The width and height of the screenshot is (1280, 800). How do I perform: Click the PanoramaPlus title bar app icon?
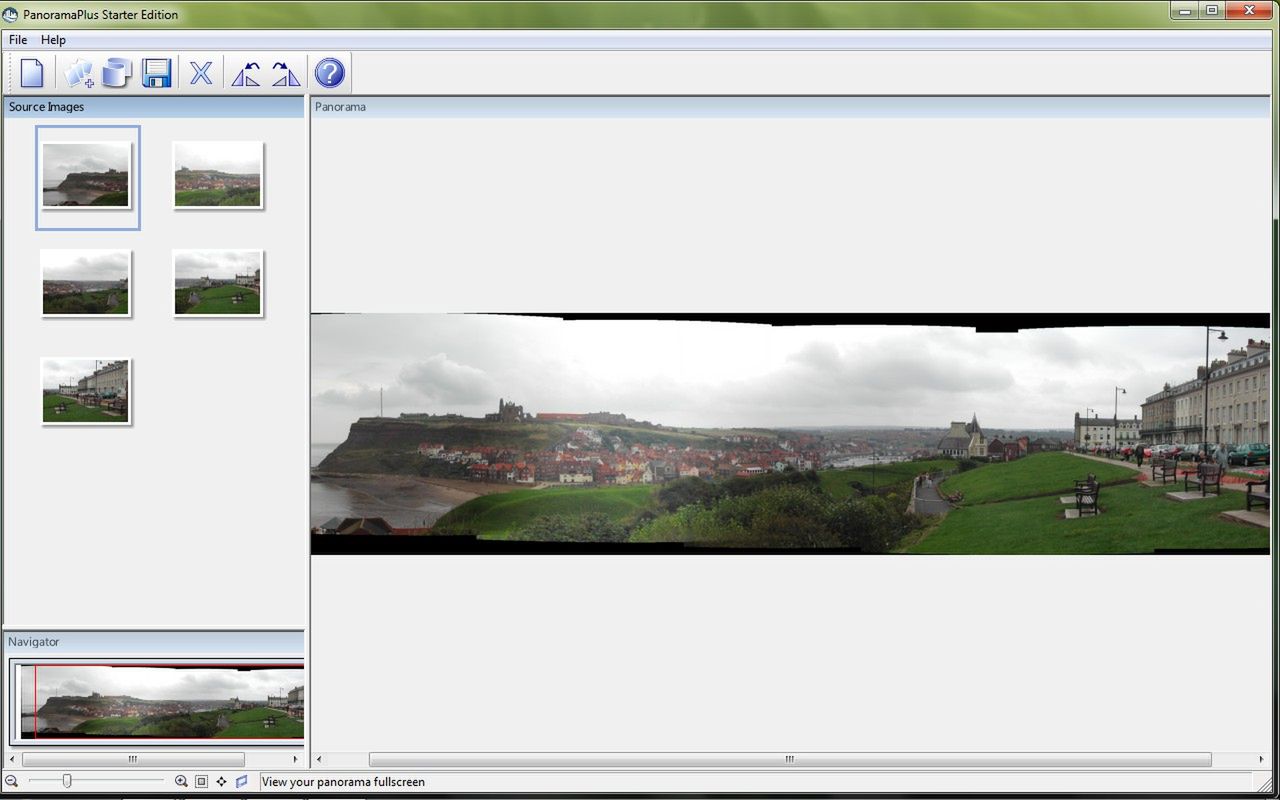[11, 14]
